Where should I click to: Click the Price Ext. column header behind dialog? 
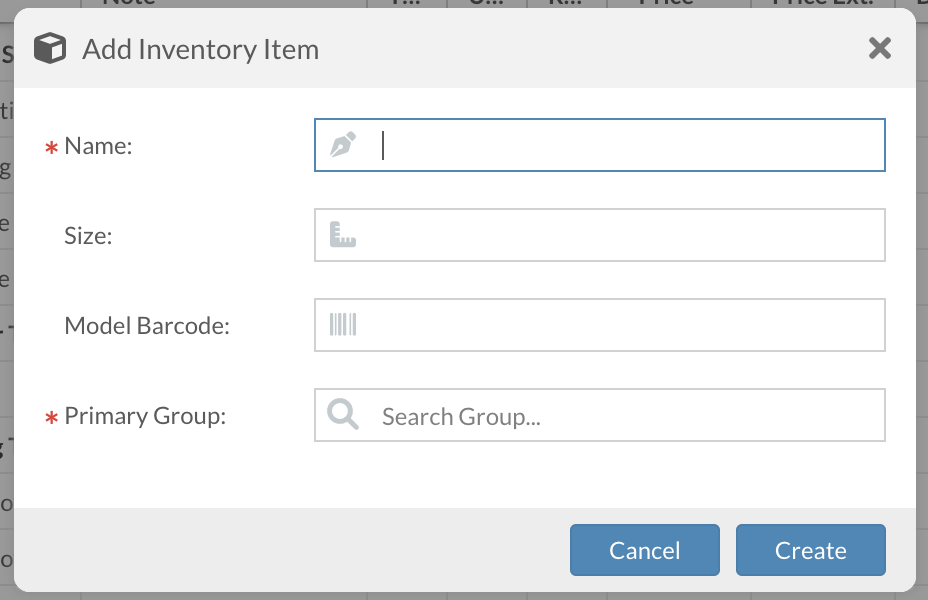click(x=820, y=3)
